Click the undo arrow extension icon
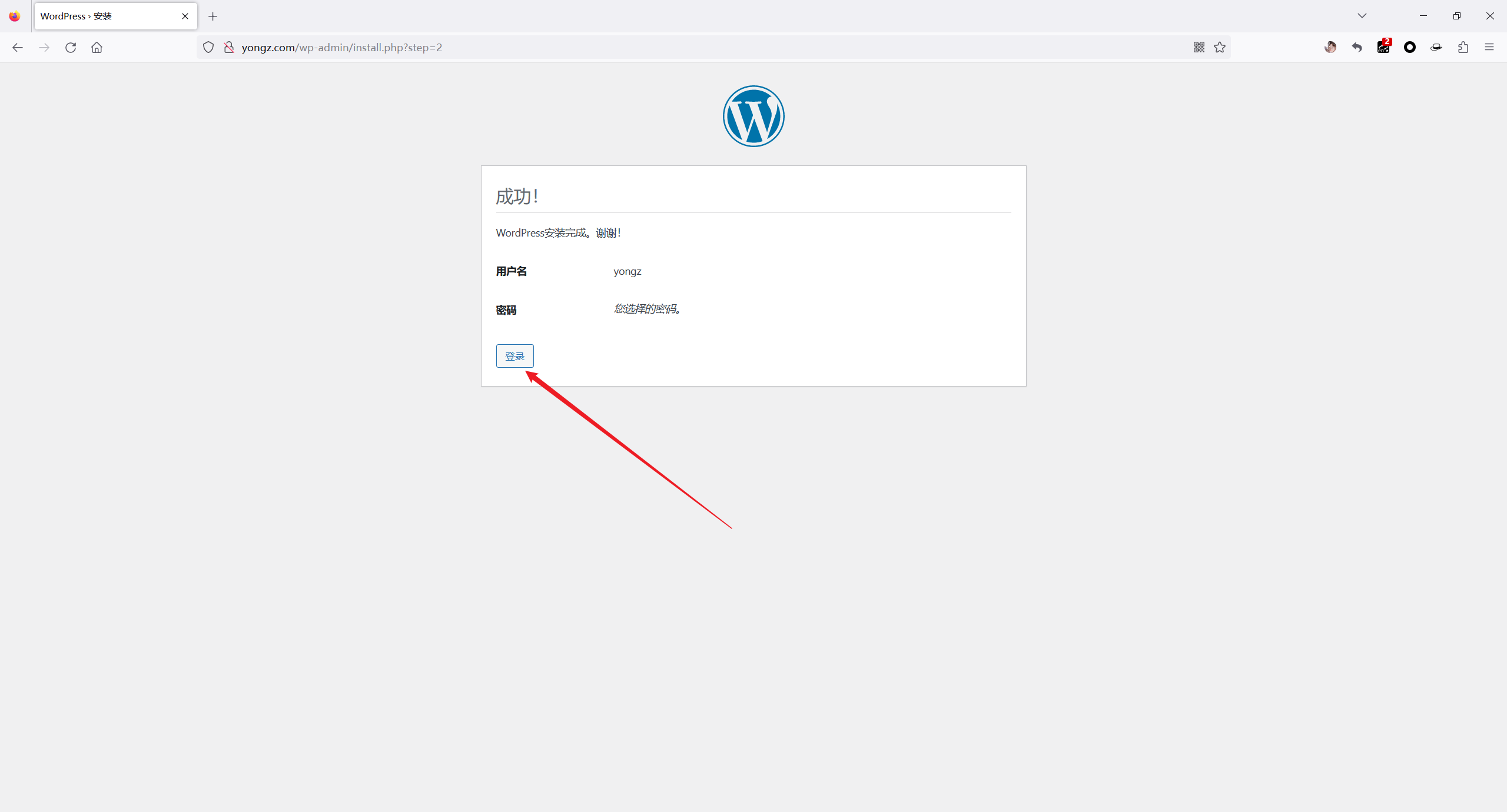The width and height of the screenshot is (1507, 812). point(1357,47)
